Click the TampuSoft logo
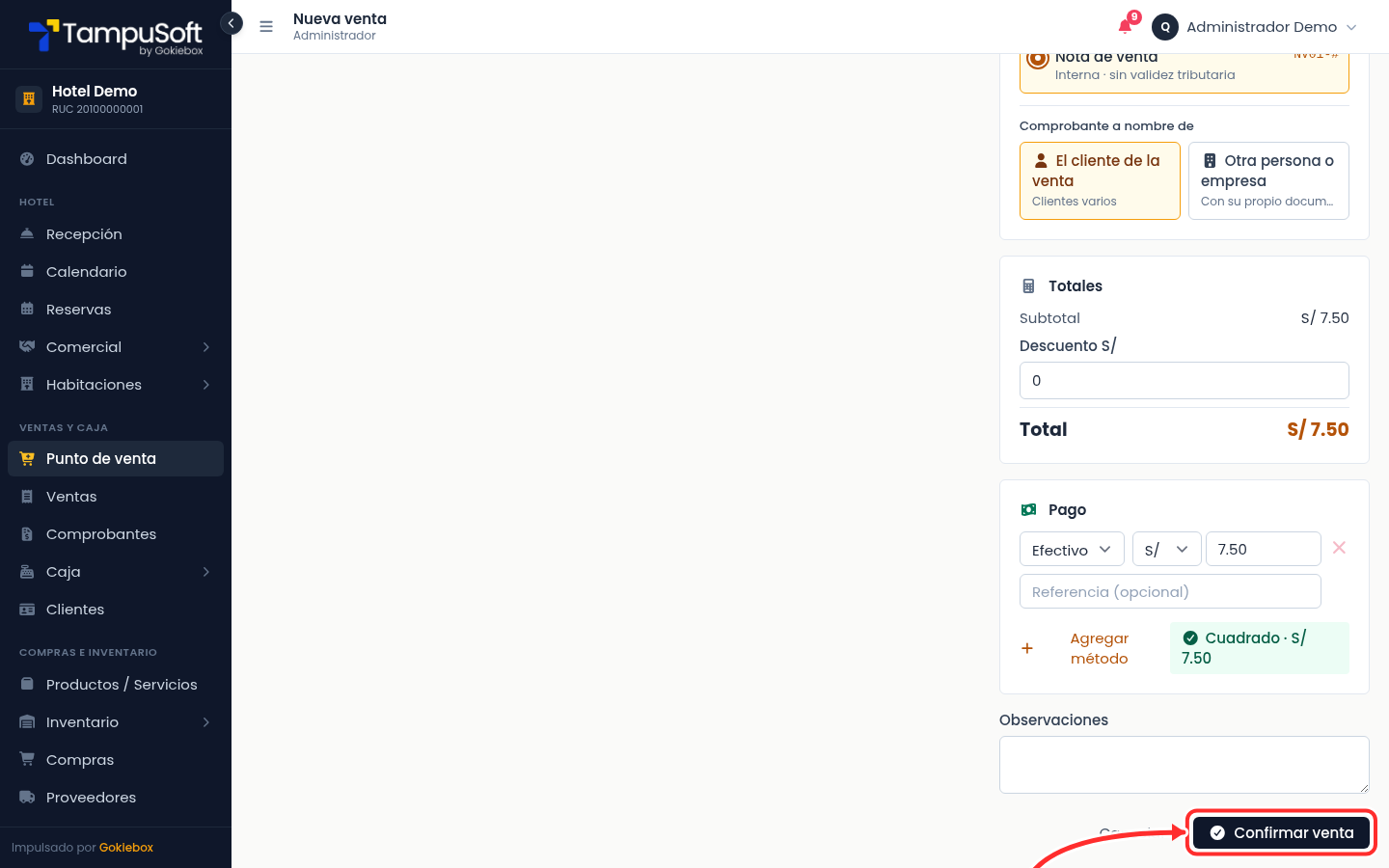 coord(116,37)
